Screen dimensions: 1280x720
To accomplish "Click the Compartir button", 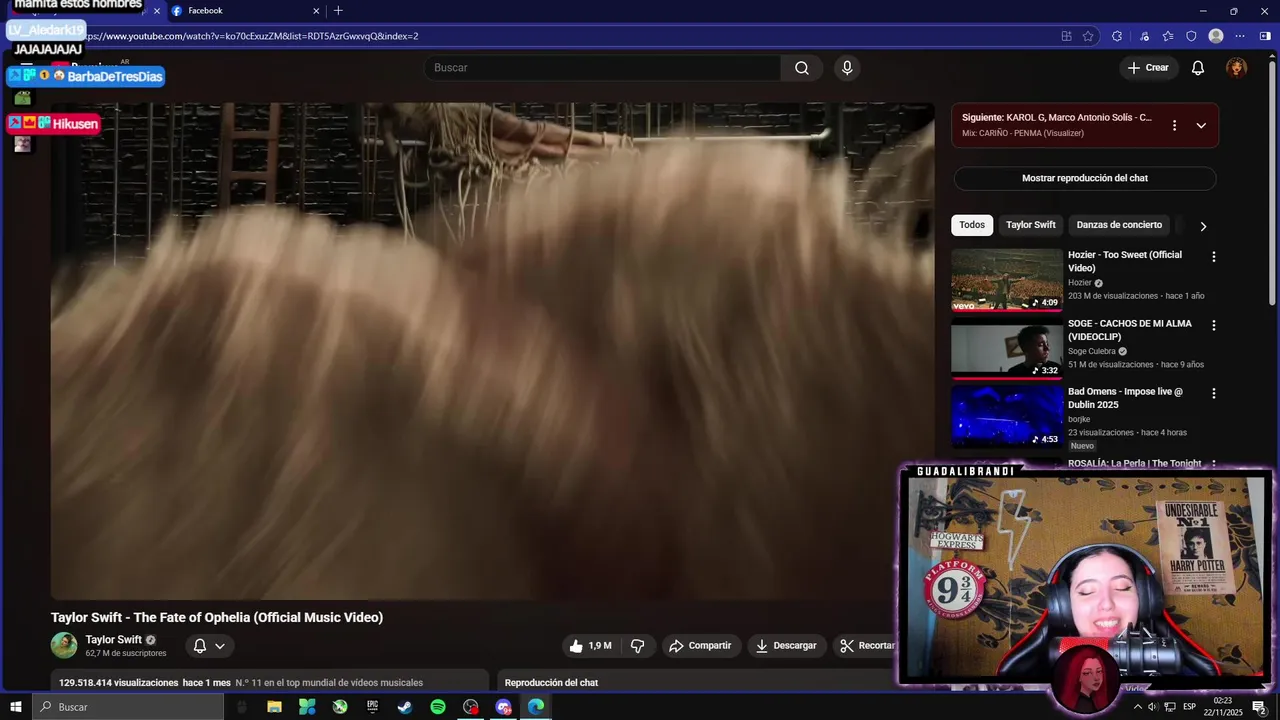I will [x=700, y=646].
